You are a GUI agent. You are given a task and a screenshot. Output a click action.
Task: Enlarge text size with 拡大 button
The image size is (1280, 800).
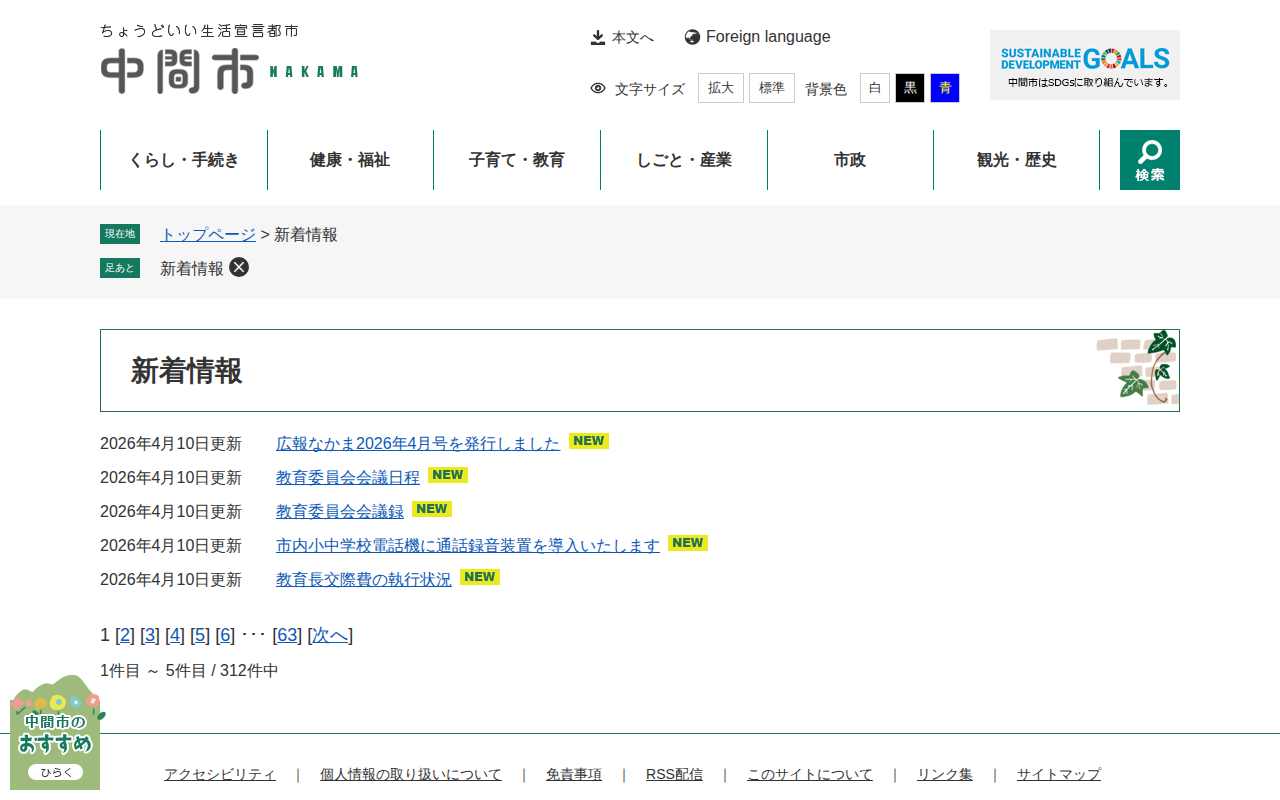(721, 88)
